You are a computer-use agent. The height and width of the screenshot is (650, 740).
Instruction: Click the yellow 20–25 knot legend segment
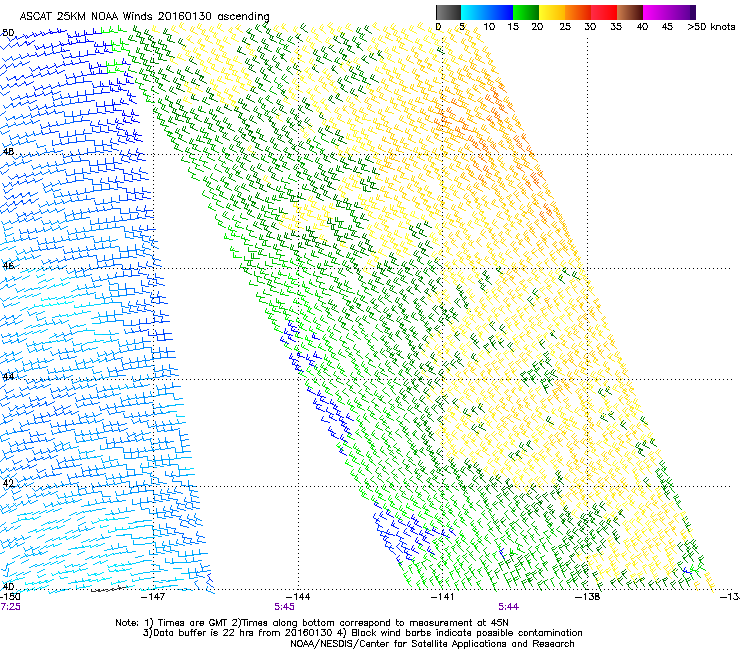click(552, 12)
